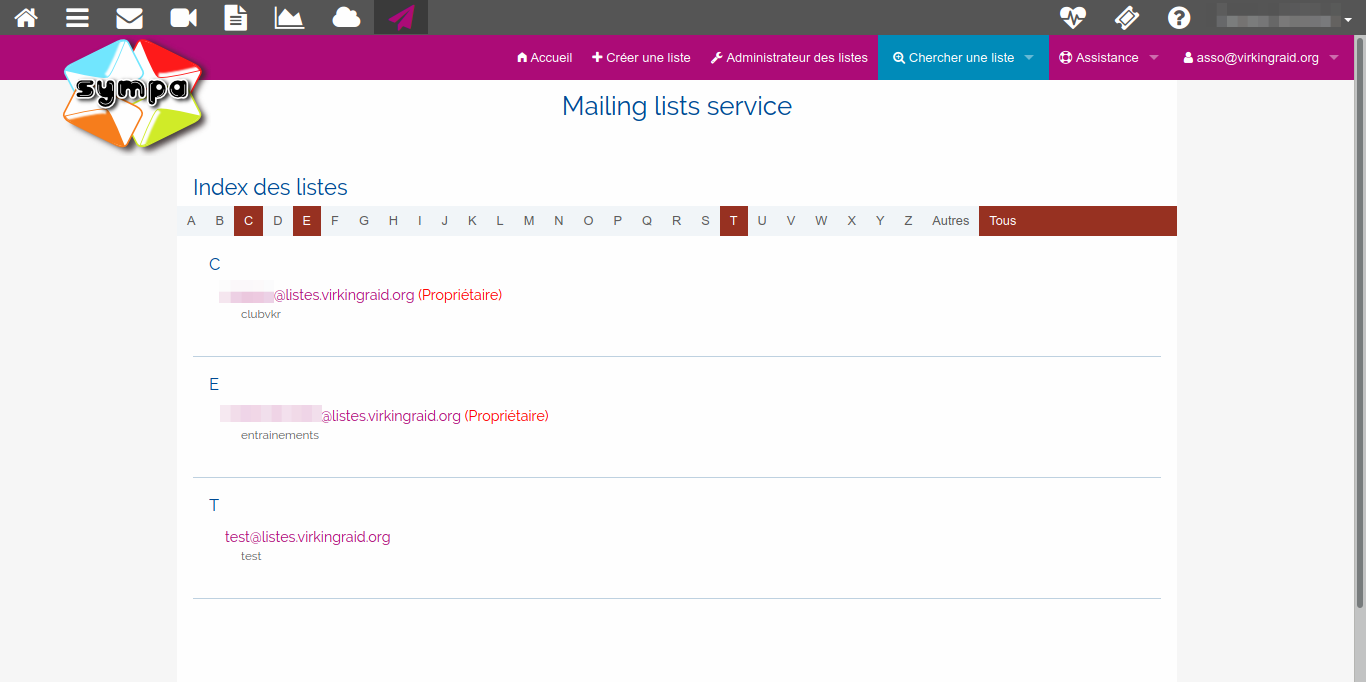1366x682 pixels.
Task: Open the heartbeat monitoring icon
Action: coord(1073,17)
